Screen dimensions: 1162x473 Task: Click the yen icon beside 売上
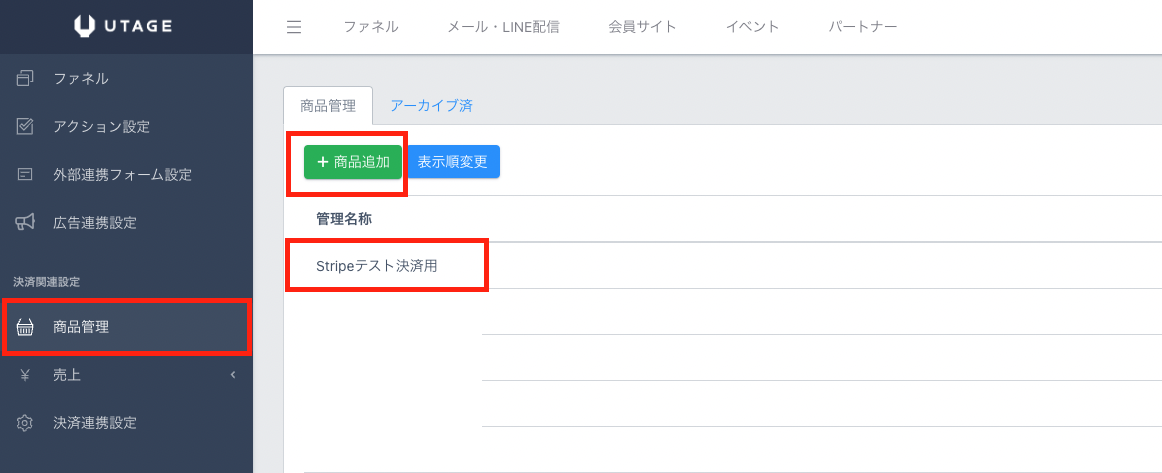click(26, 375)
